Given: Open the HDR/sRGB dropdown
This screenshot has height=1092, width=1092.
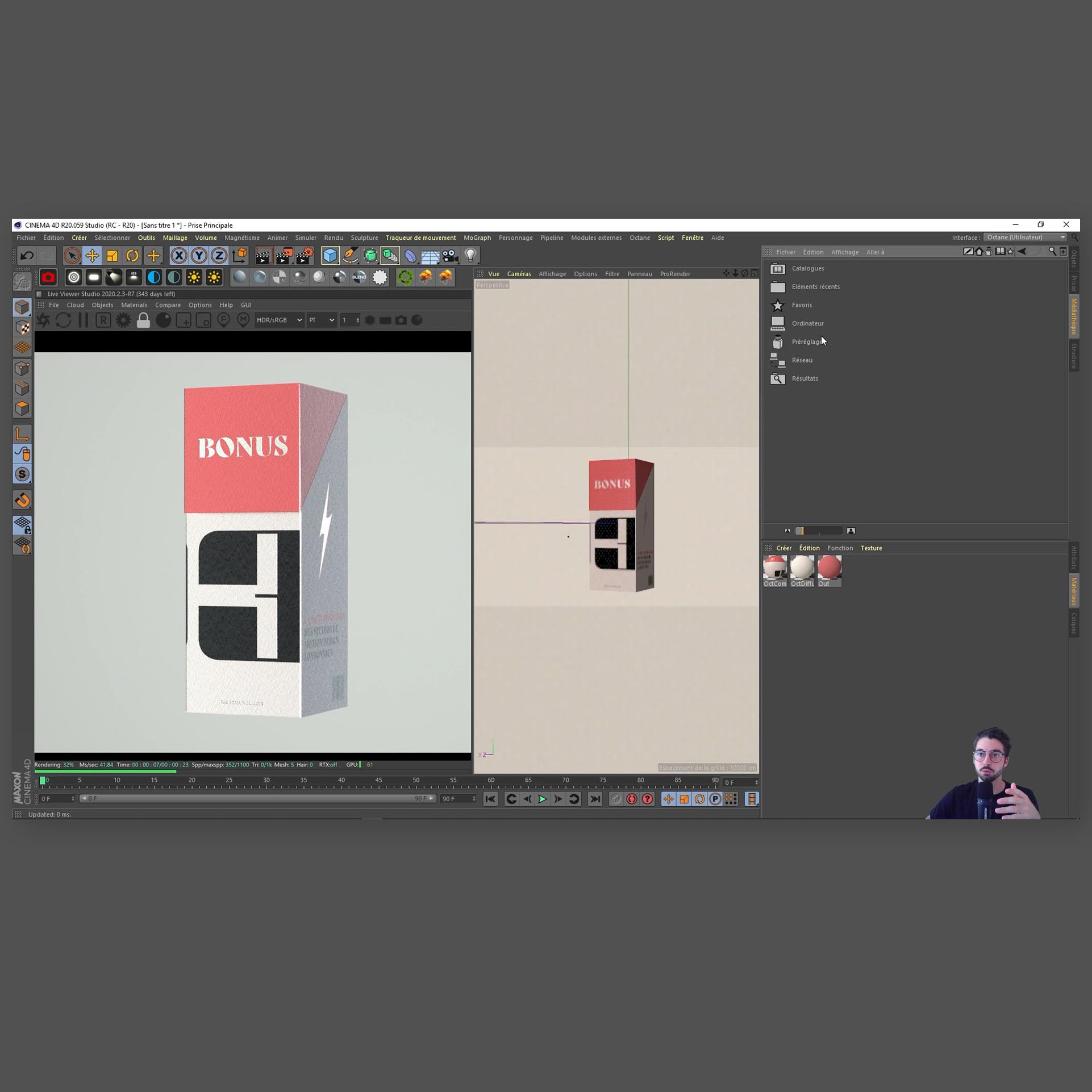Looking at the screenshot, I should coord(278,320).
